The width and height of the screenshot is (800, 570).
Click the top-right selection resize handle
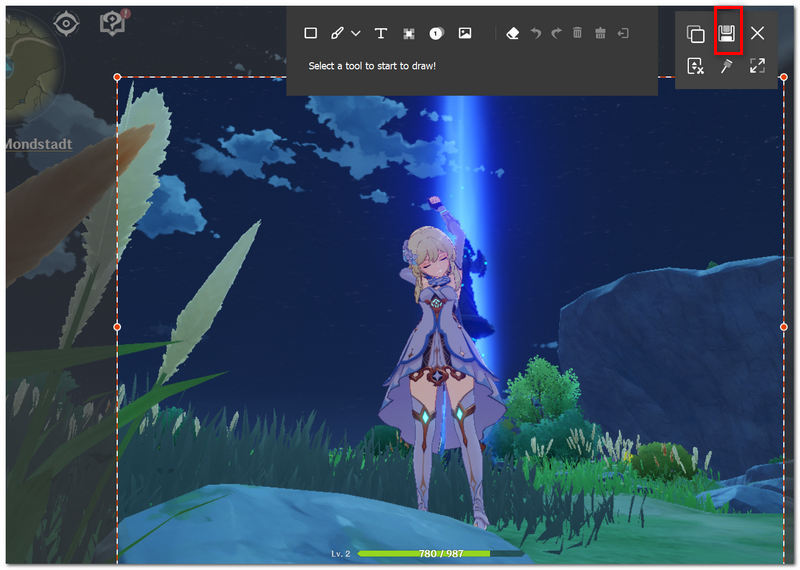pos(784,77)
